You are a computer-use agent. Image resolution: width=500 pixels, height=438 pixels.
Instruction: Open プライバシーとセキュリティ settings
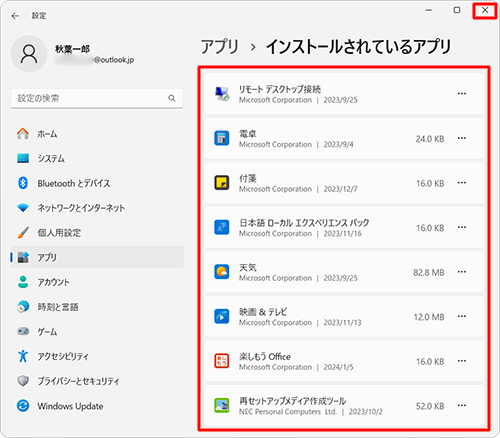pyautogui.click(x=97, y=381)
